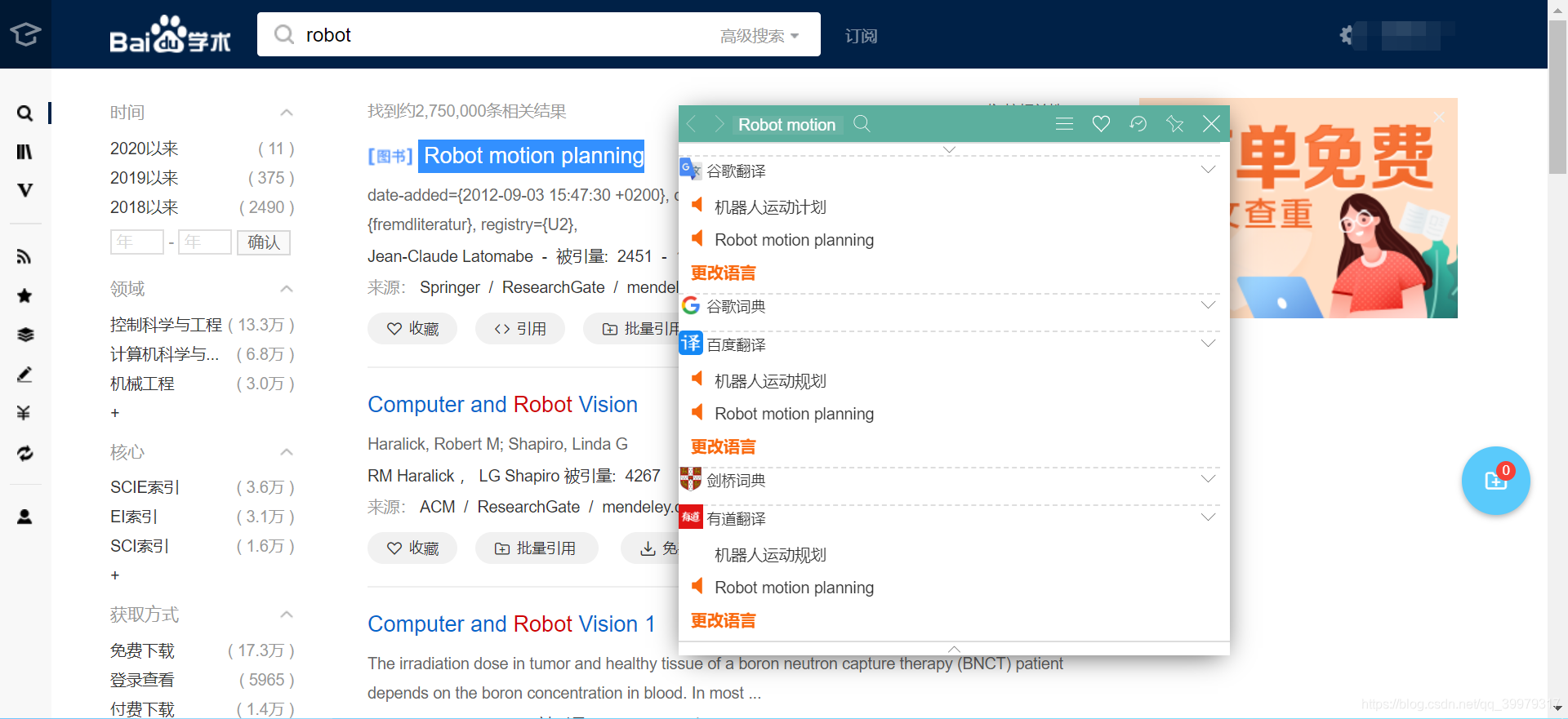Click 引用 under Robot motion planning
The image size is (1568, 719).
coord(520,328)
